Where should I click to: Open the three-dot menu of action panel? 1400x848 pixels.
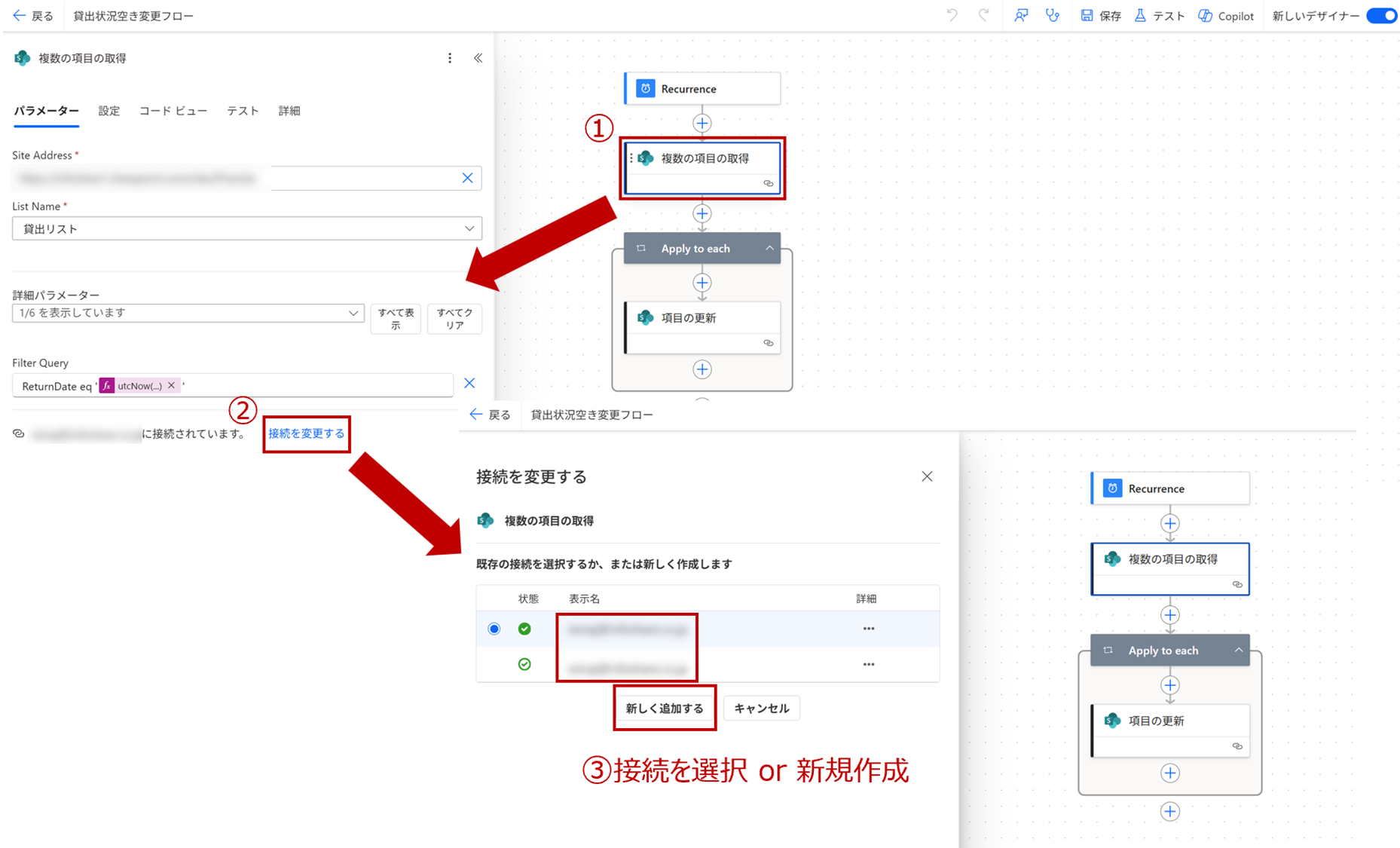point(450,58)
